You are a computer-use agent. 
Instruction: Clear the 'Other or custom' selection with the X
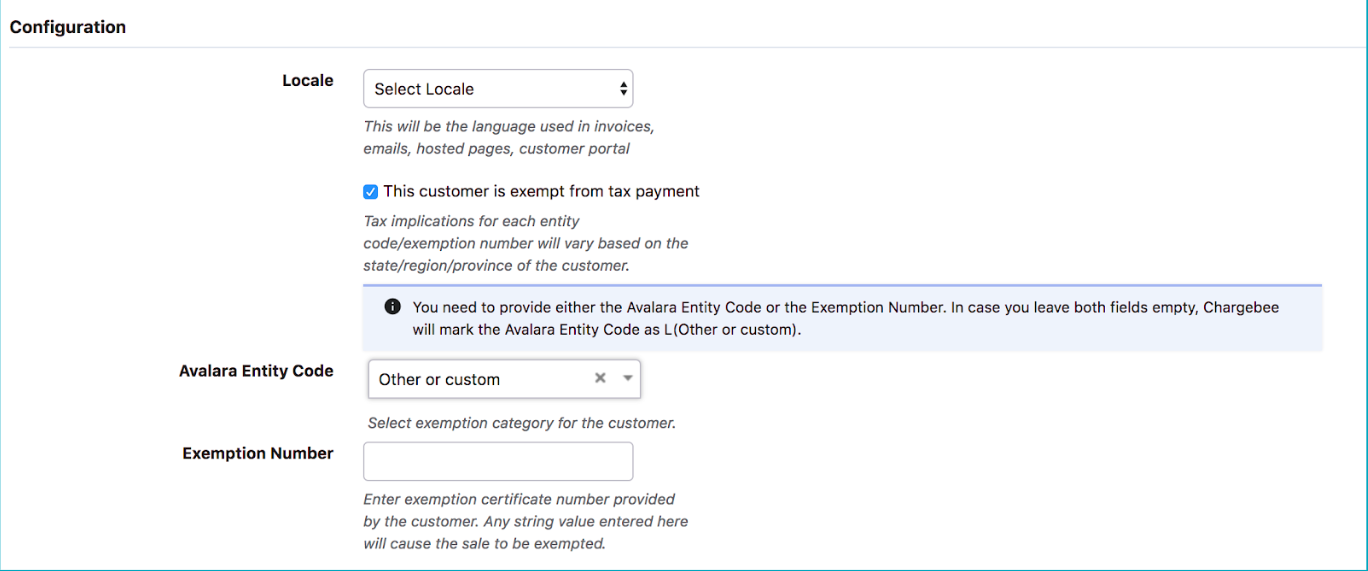pyautogui.click(x=600, y=378)
